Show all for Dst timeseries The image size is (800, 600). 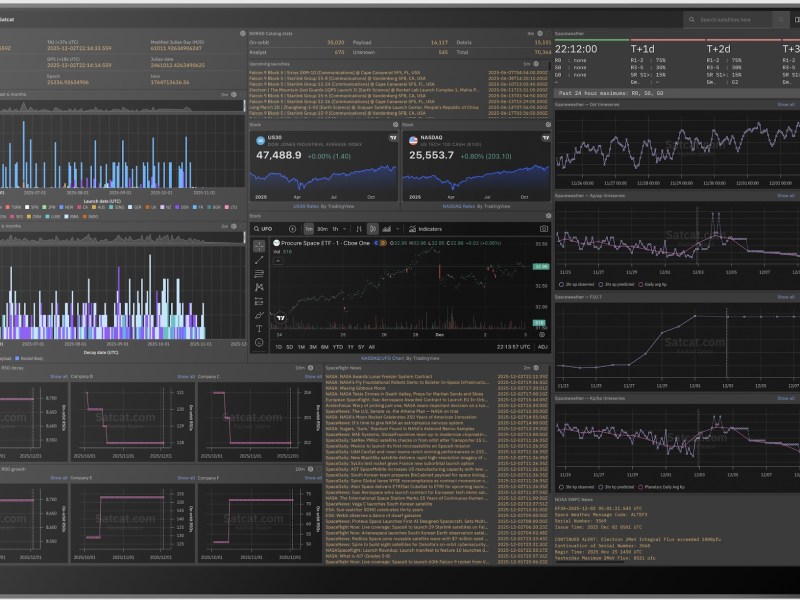pyautogui.click(x=786, y=103)
